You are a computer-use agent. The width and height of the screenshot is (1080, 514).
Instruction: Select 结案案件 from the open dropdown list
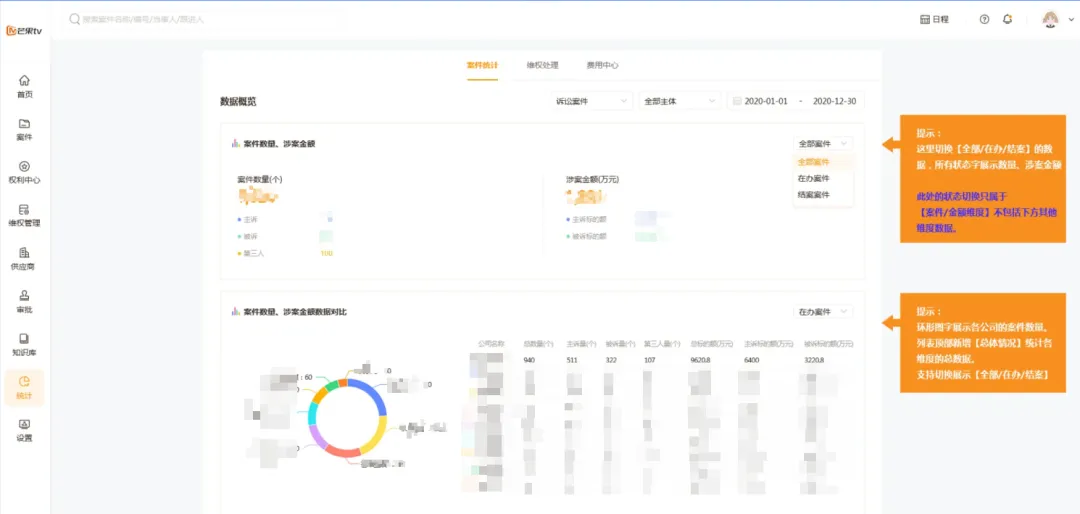tap(813, 194)
